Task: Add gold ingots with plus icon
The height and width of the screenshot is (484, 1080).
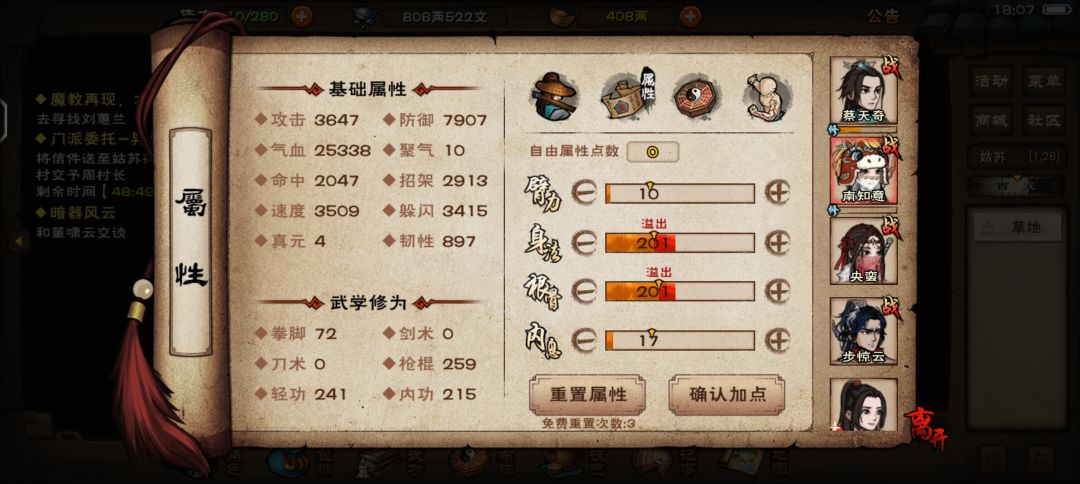Action: [691, 15]
